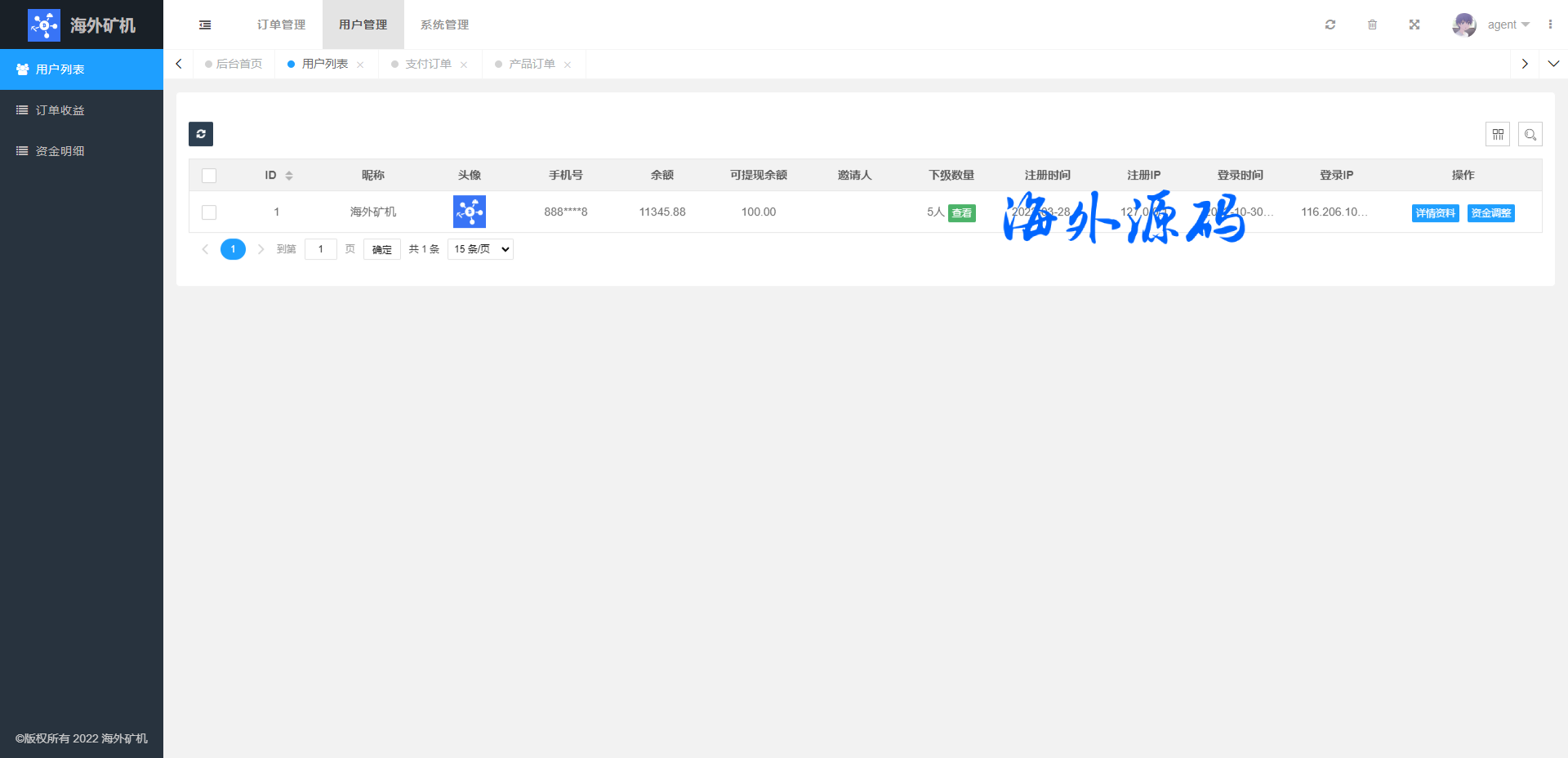
Task: Expand the tab options chevron at far right
Action: click(x=1553, y=64)
